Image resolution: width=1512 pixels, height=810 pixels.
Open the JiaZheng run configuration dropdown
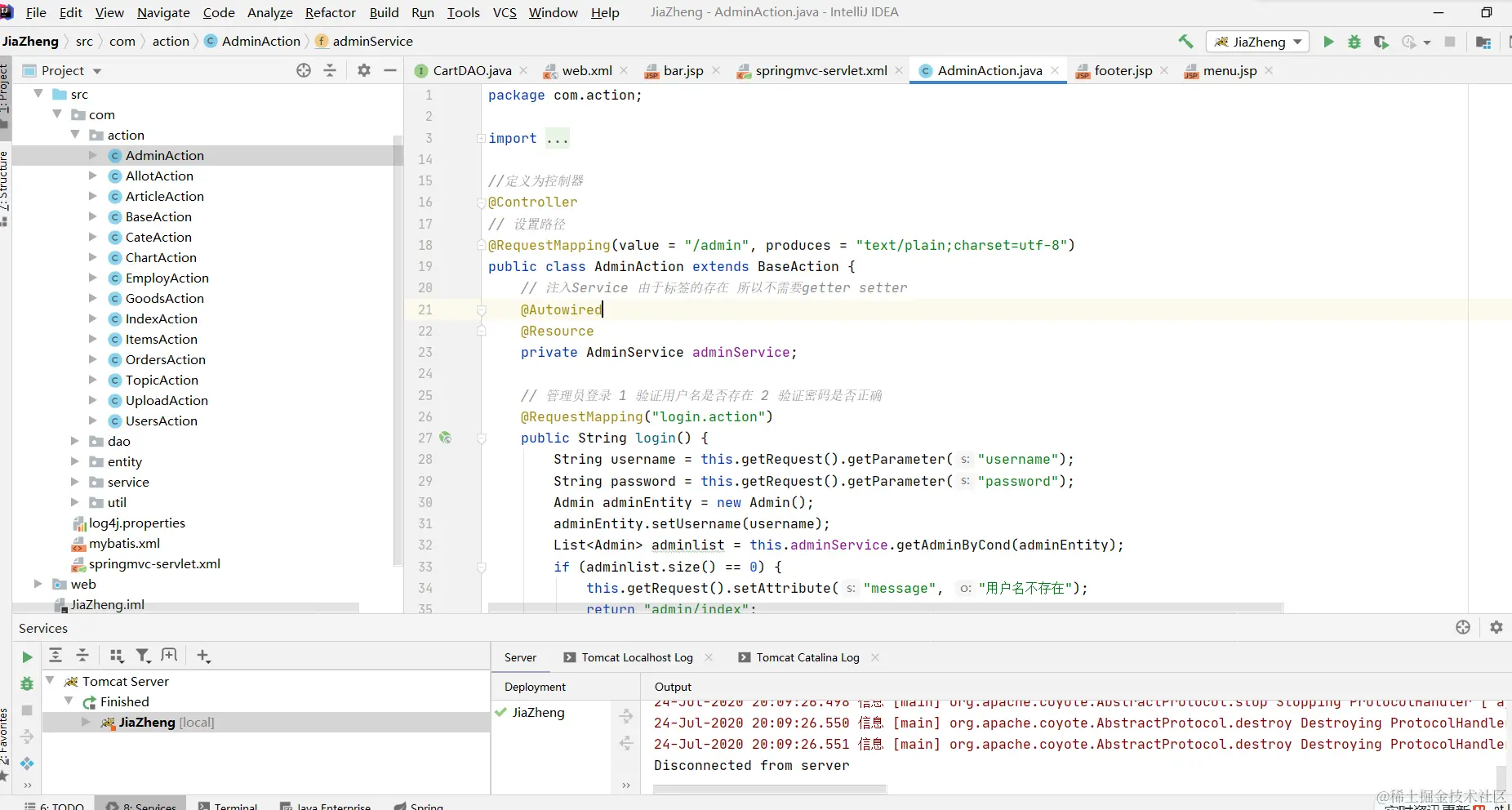1257,42
